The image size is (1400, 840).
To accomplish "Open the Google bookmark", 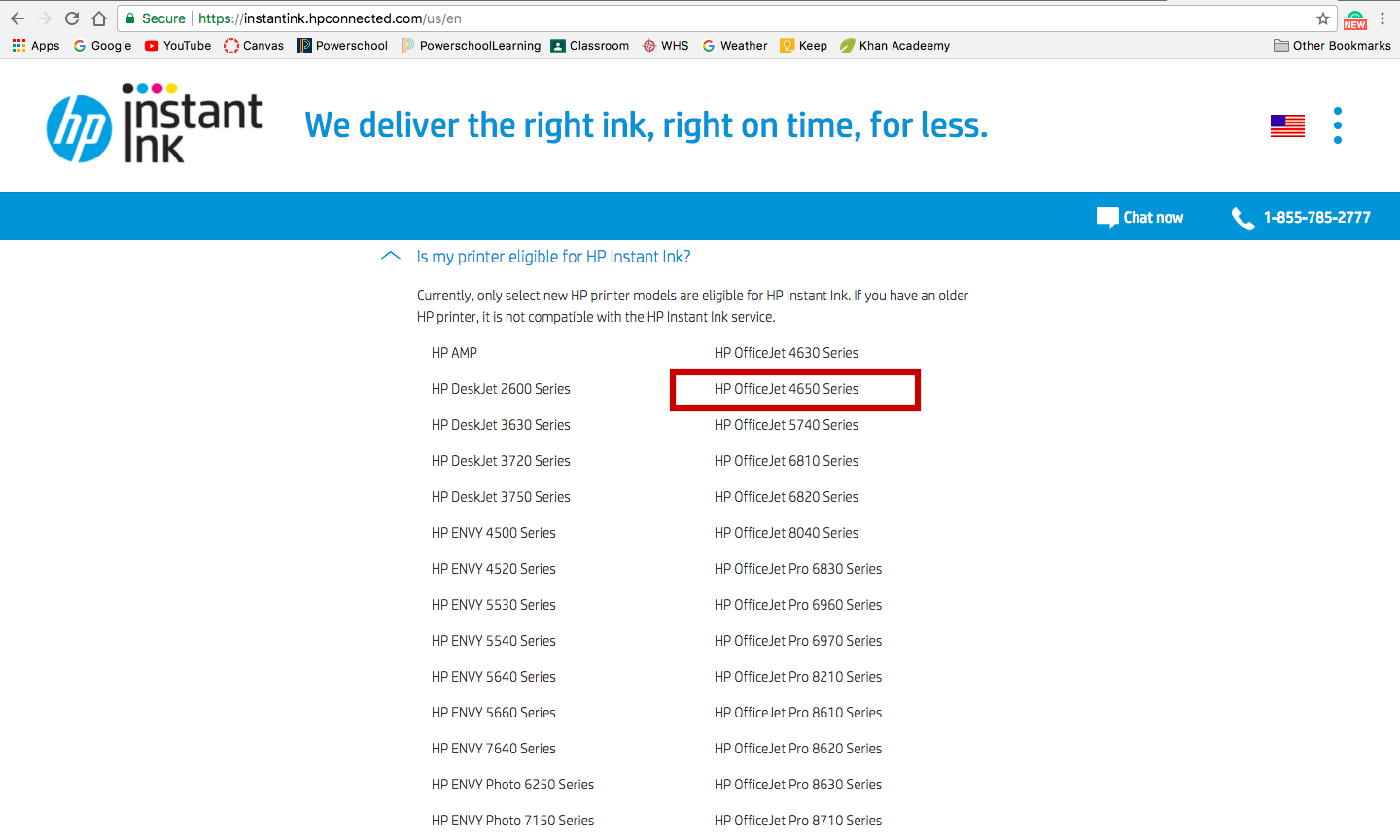I will tap(102, 46).
